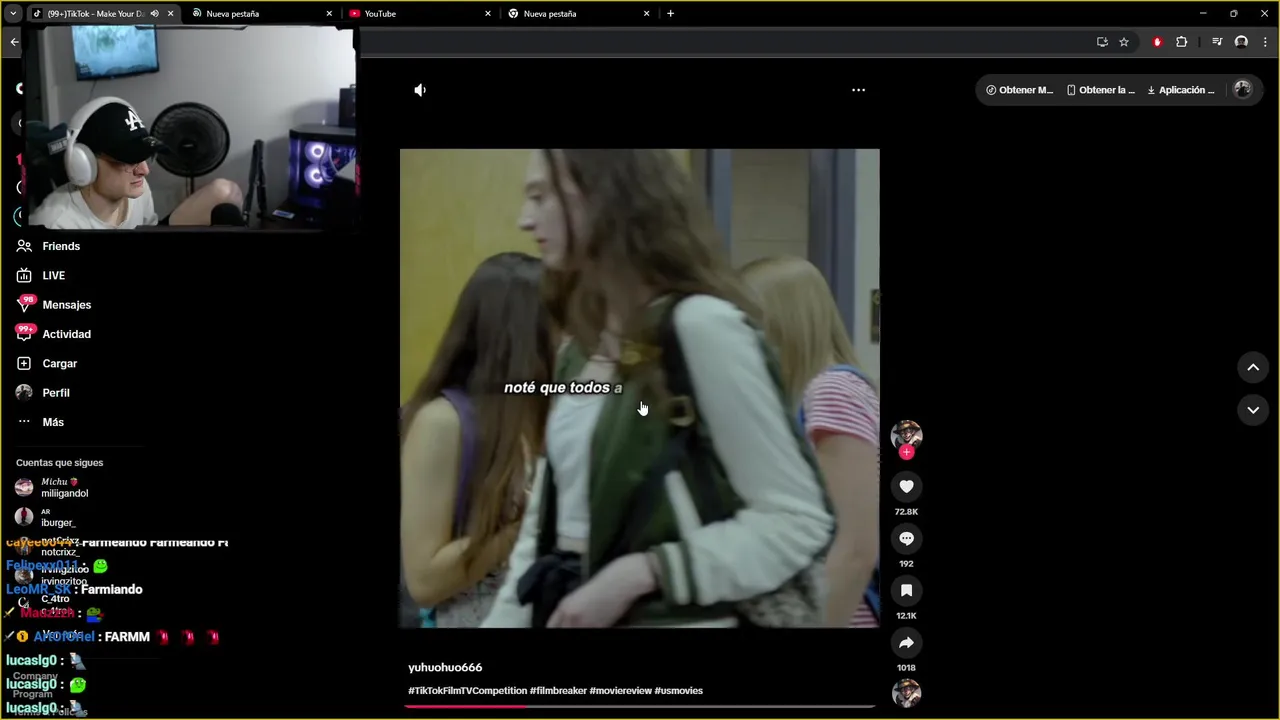The image size is (1280, 720).
Task: Open the video comments bubble
Action: [906, 538]
